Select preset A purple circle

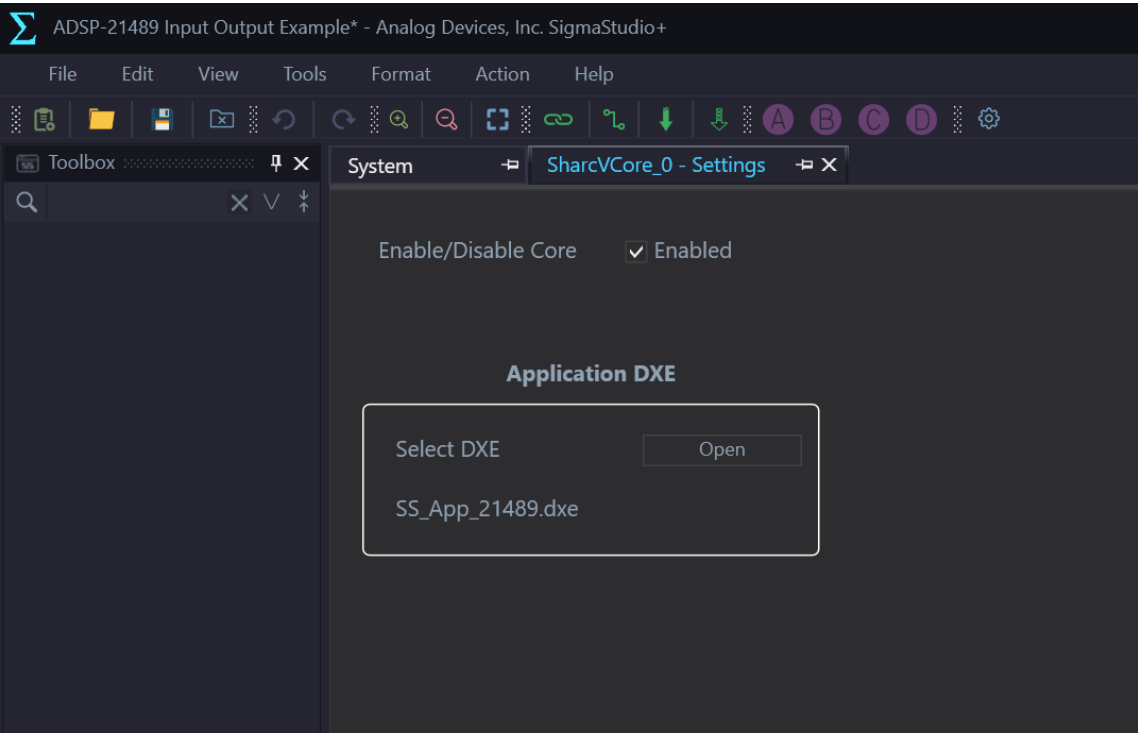(778, 119)
